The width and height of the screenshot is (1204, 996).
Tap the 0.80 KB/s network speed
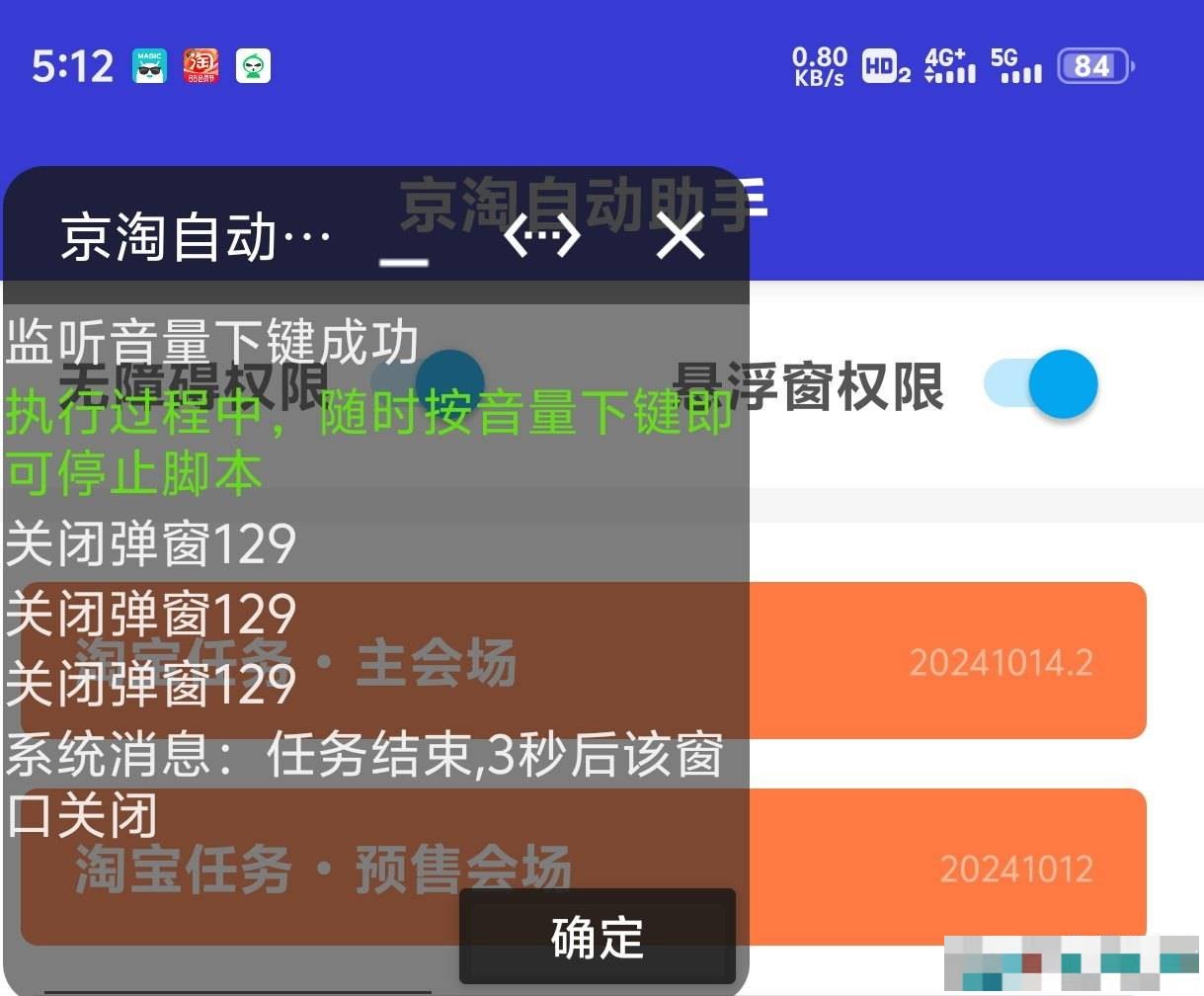[x=820, y=66]
